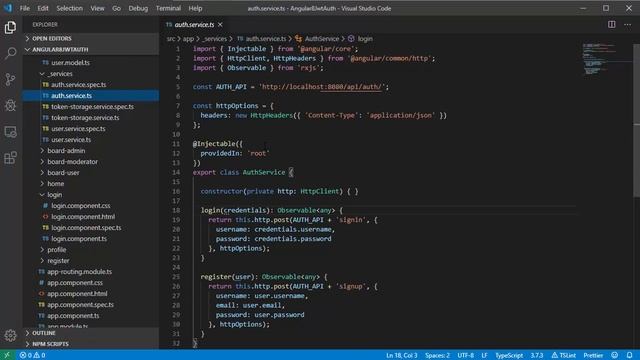
Task: Click the TSLint warning status item
Action: click(563, 356)
